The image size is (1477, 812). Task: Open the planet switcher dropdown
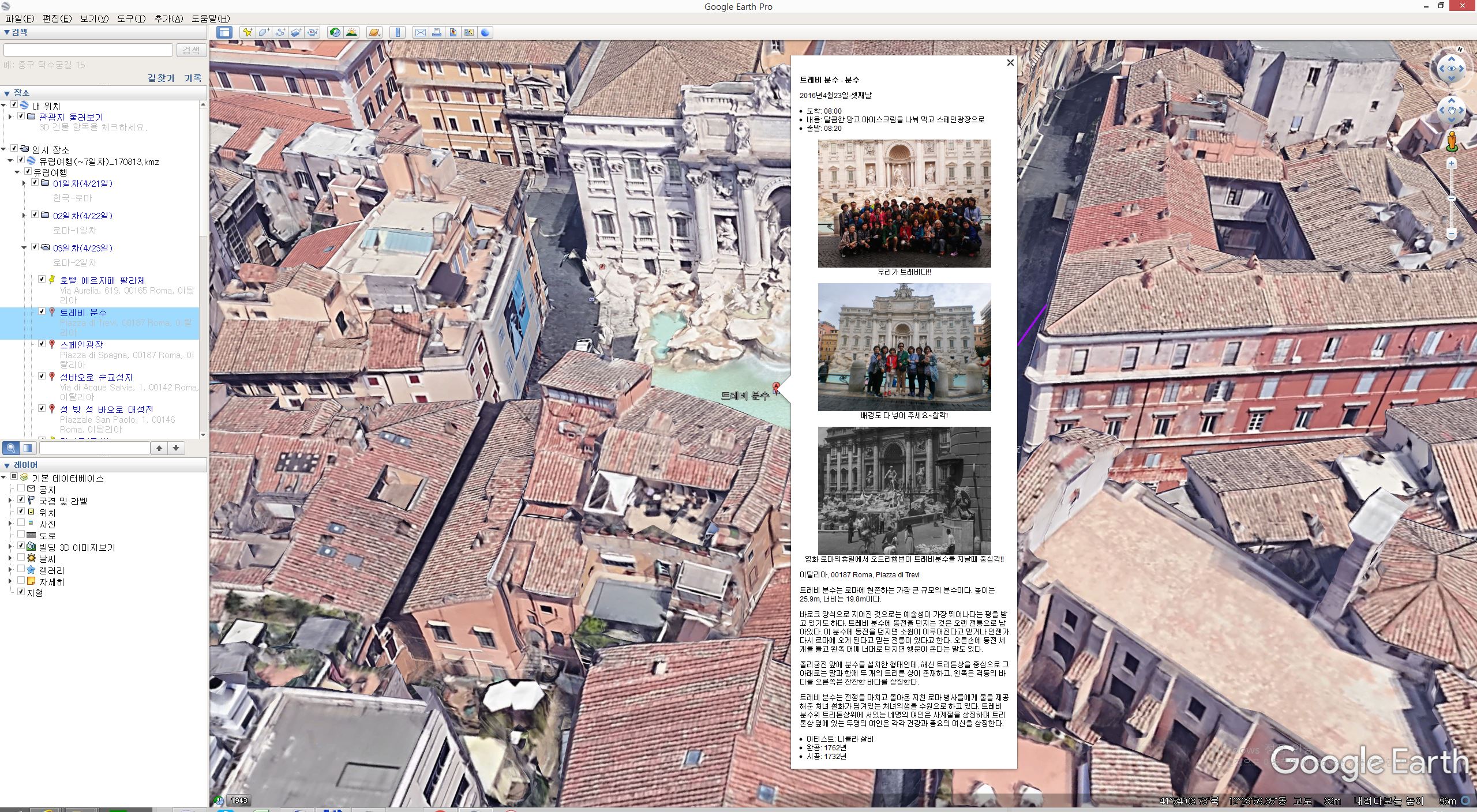[374, 32]
